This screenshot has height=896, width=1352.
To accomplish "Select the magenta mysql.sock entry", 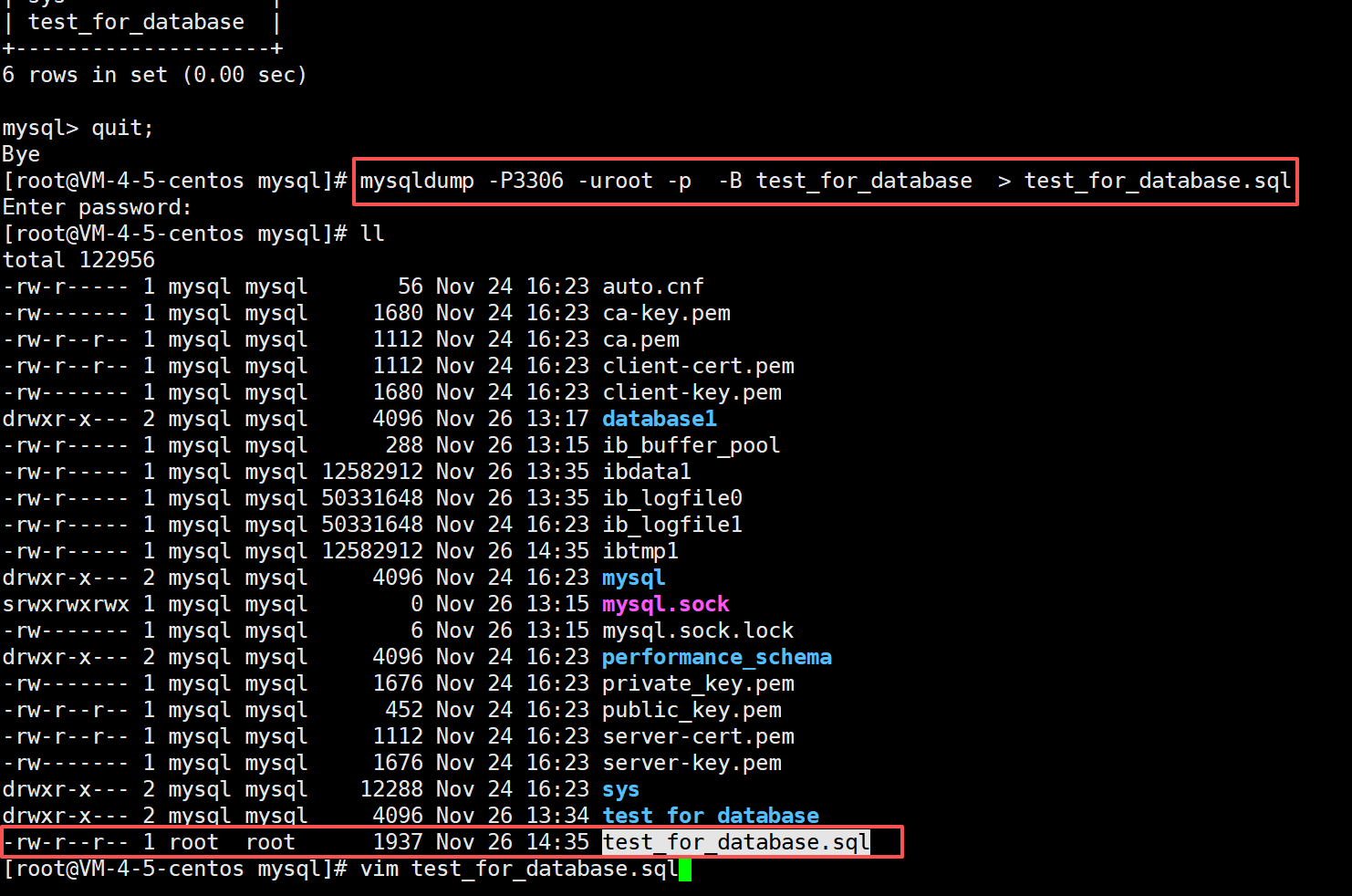I will pos(666,604).
